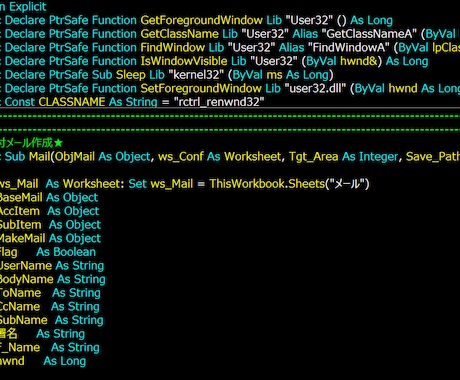Click the CLASSNAME constant name

[x=72, y=102]
